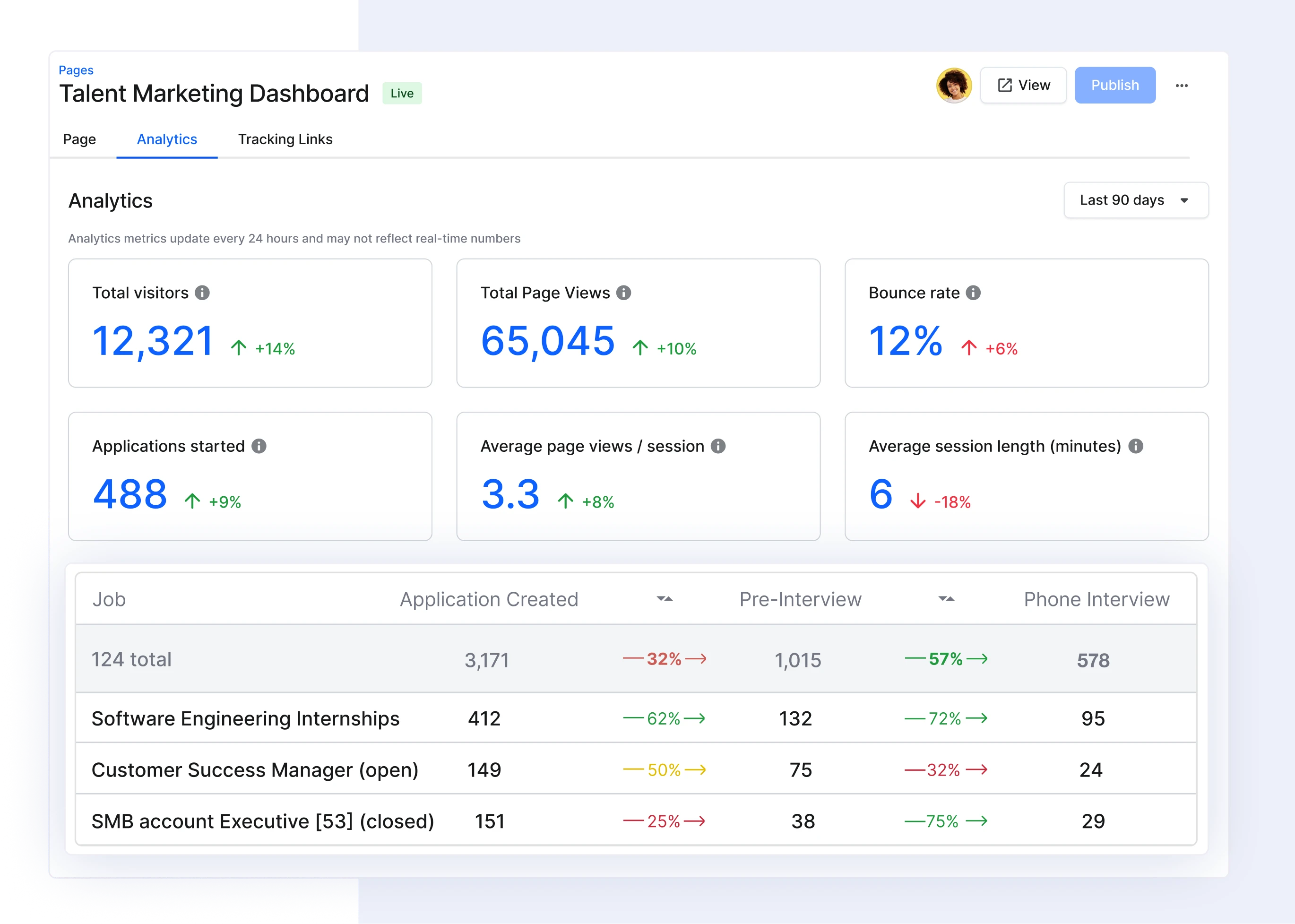Click the Publish button
Viewport: 1295px width, 924px height.
click(1113, 84)
